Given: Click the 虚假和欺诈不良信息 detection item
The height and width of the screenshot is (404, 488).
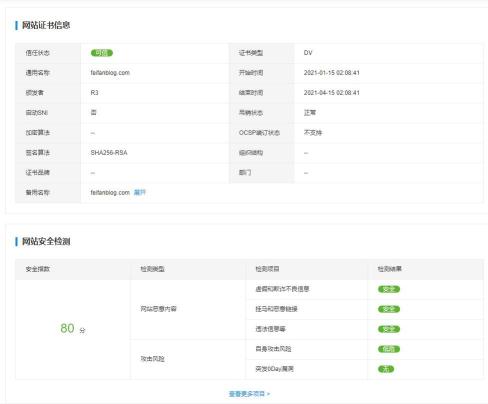Looking at the screenshot, I should (x=282, y=289).
